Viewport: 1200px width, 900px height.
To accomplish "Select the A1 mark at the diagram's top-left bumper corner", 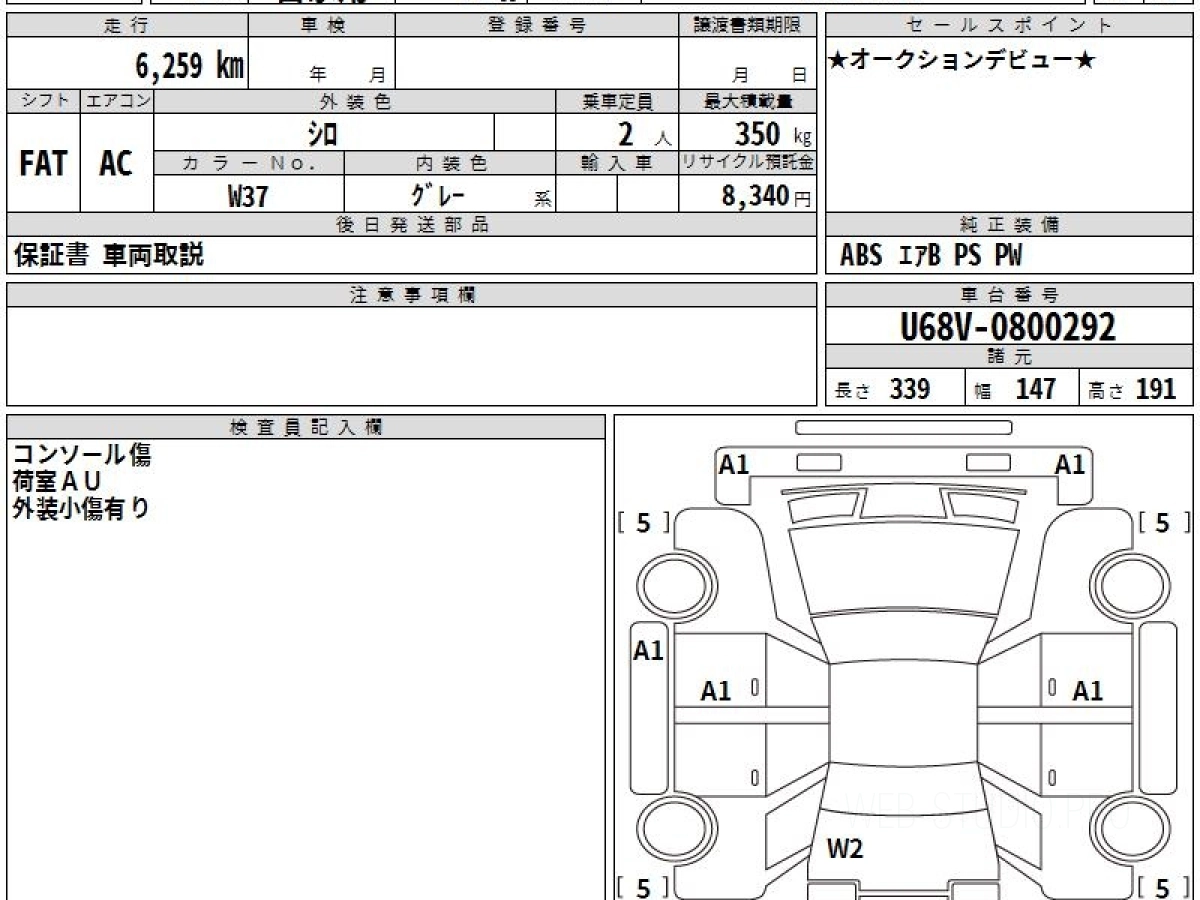I will click(734, 464).
